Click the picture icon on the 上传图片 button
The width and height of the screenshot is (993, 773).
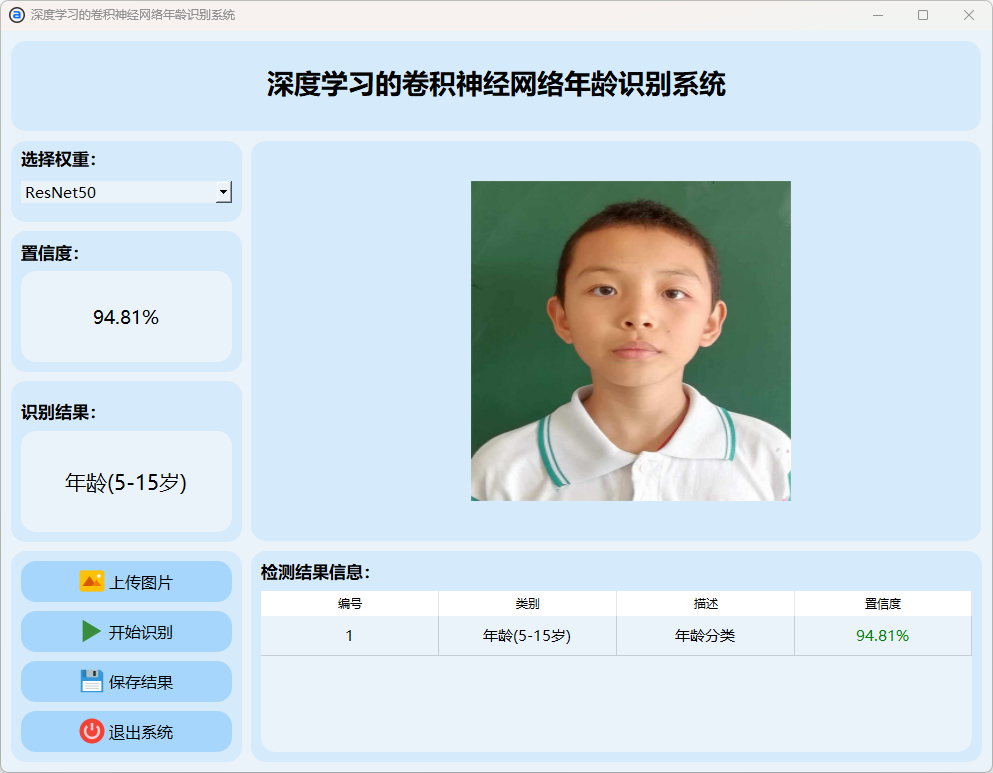click(92, 581)
